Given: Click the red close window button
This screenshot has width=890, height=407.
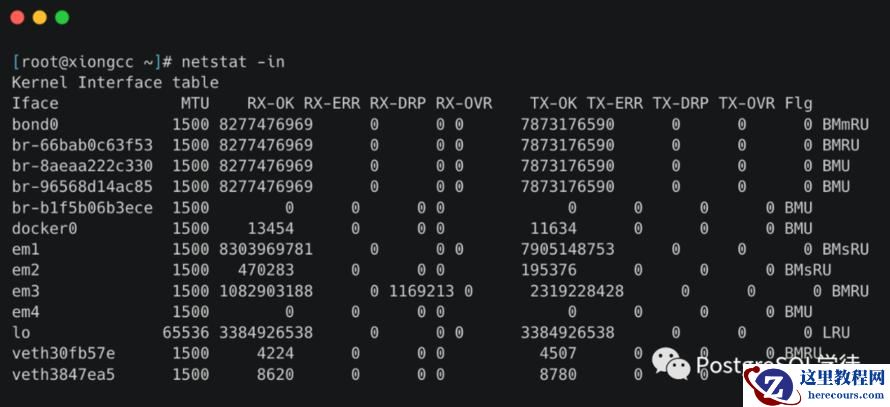Looking at the screenshot, I should pyautogui.click(x=18, y=17).
